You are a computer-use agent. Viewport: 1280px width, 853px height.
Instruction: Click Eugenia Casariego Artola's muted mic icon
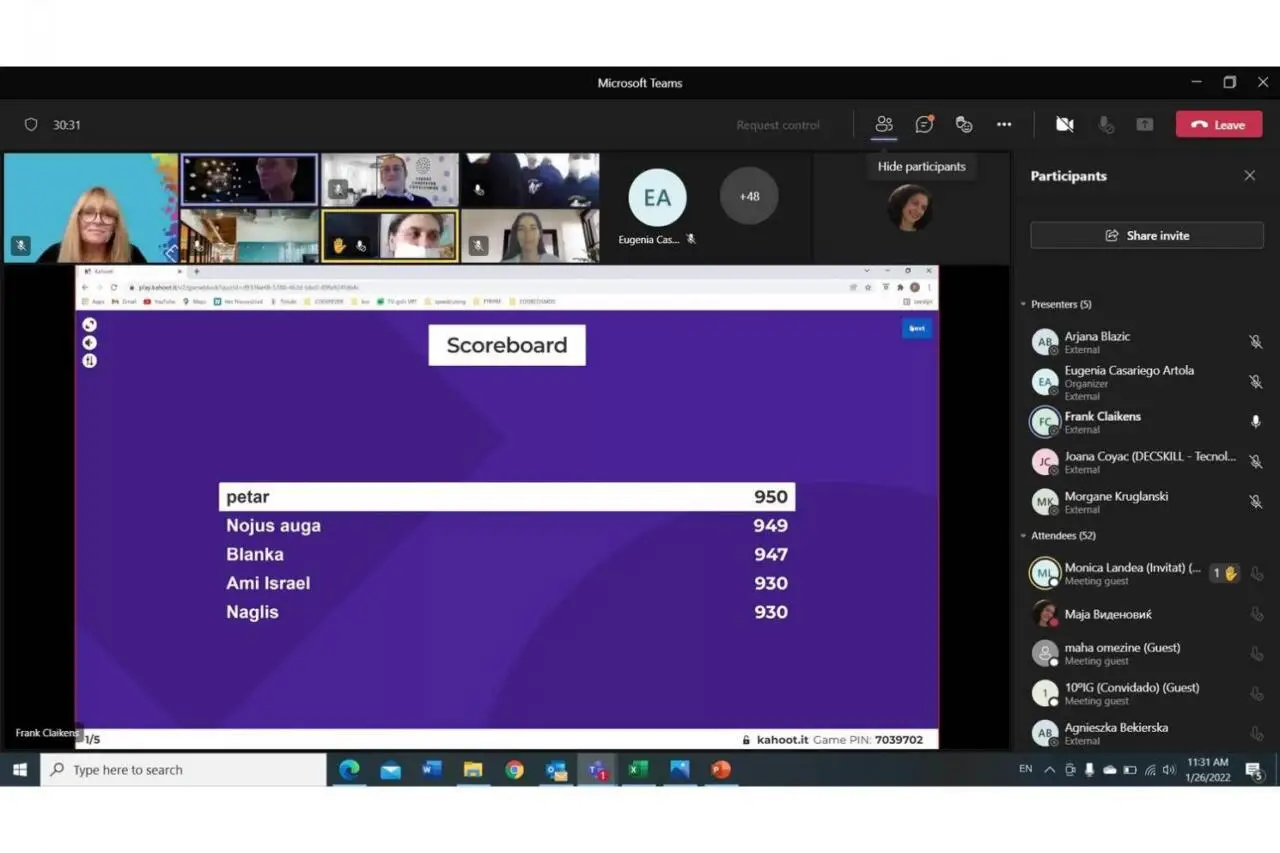pos(1255,382)
